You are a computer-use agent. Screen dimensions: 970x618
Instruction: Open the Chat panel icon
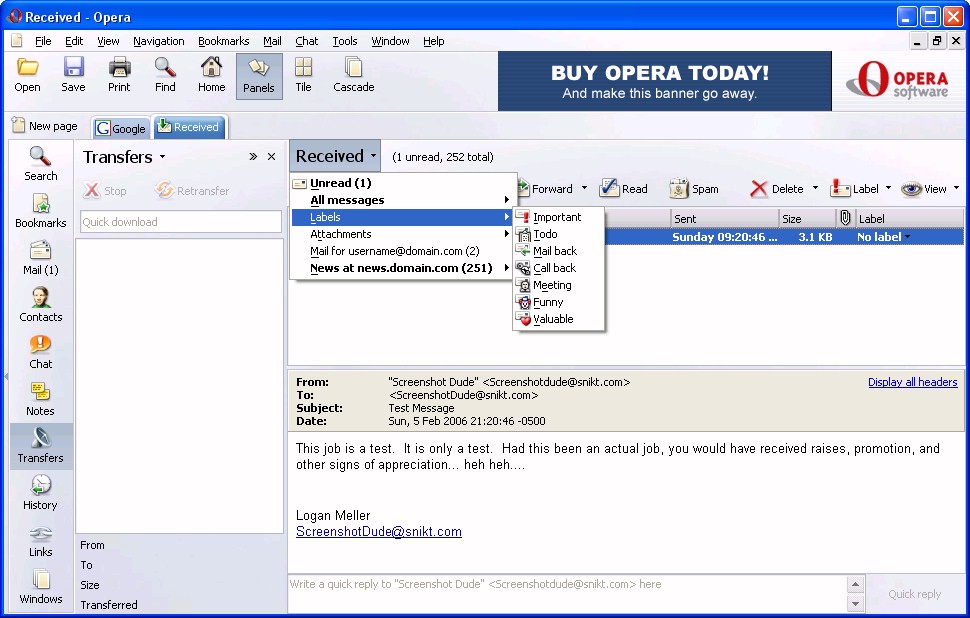[x=41, y=352]
